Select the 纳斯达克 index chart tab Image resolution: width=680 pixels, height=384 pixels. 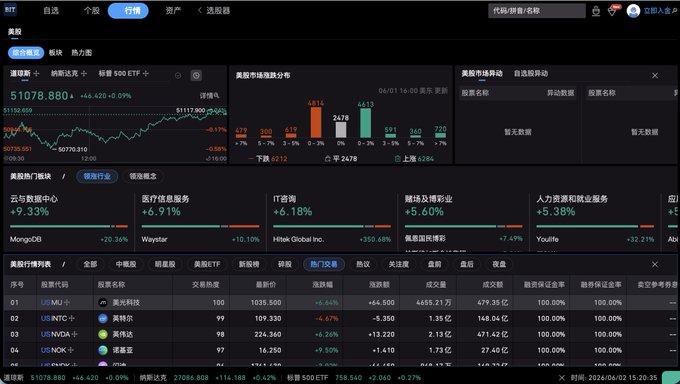pyautogui.click(x=65, y=73)
